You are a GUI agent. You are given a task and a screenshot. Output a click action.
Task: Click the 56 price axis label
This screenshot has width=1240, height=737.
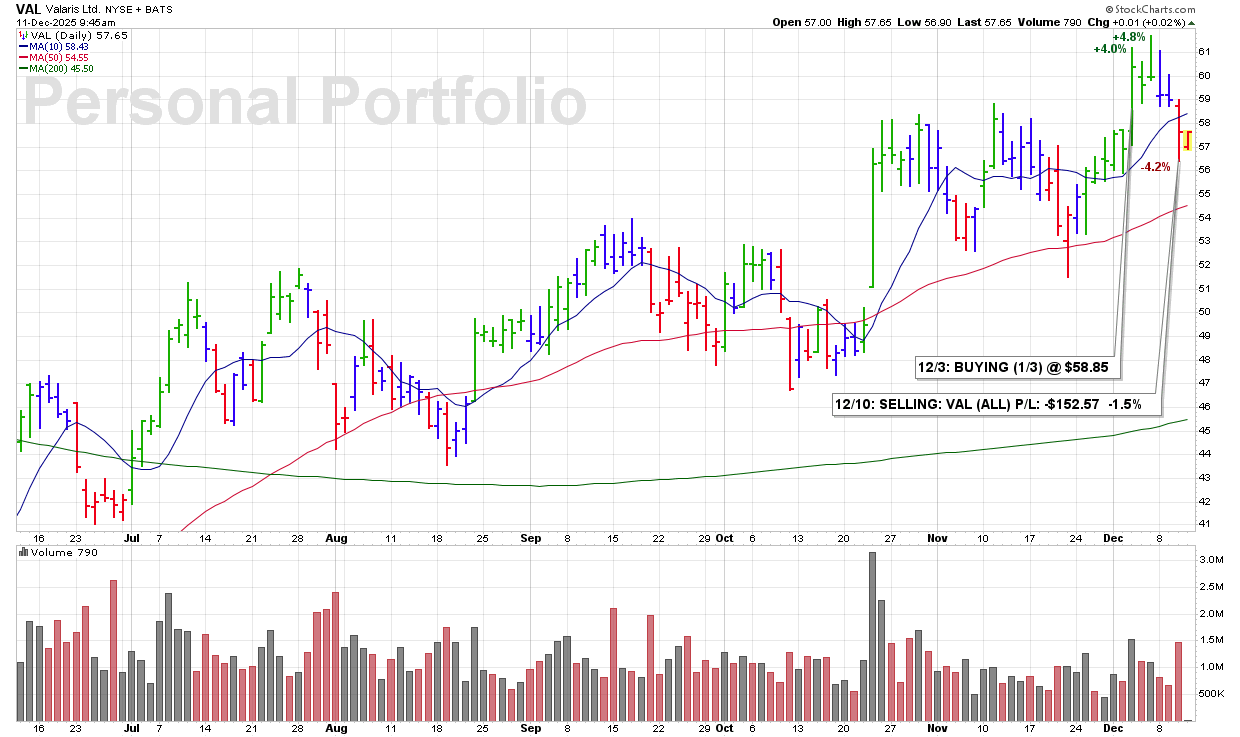click(x=1205, y=170)
